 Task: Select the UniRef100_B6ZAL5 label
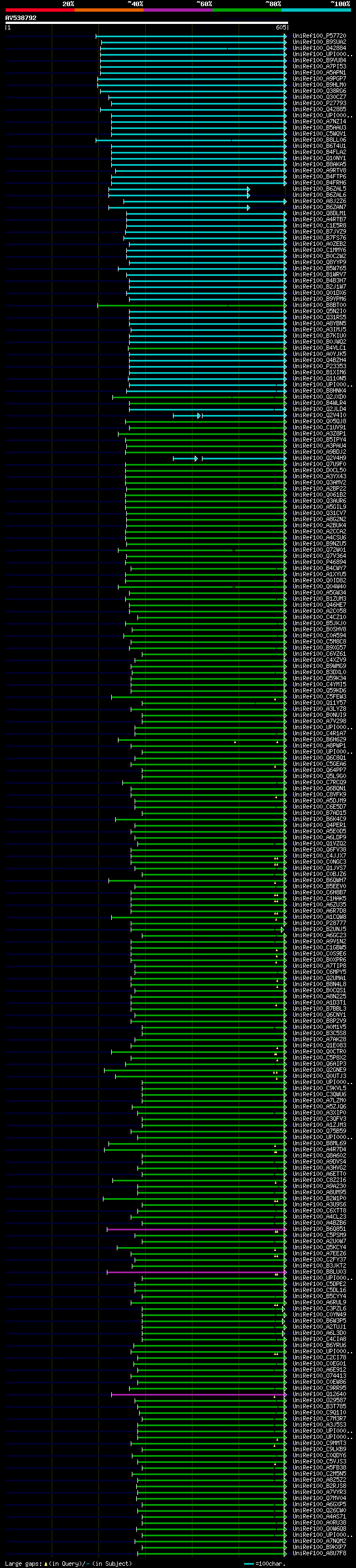(319, 189)
